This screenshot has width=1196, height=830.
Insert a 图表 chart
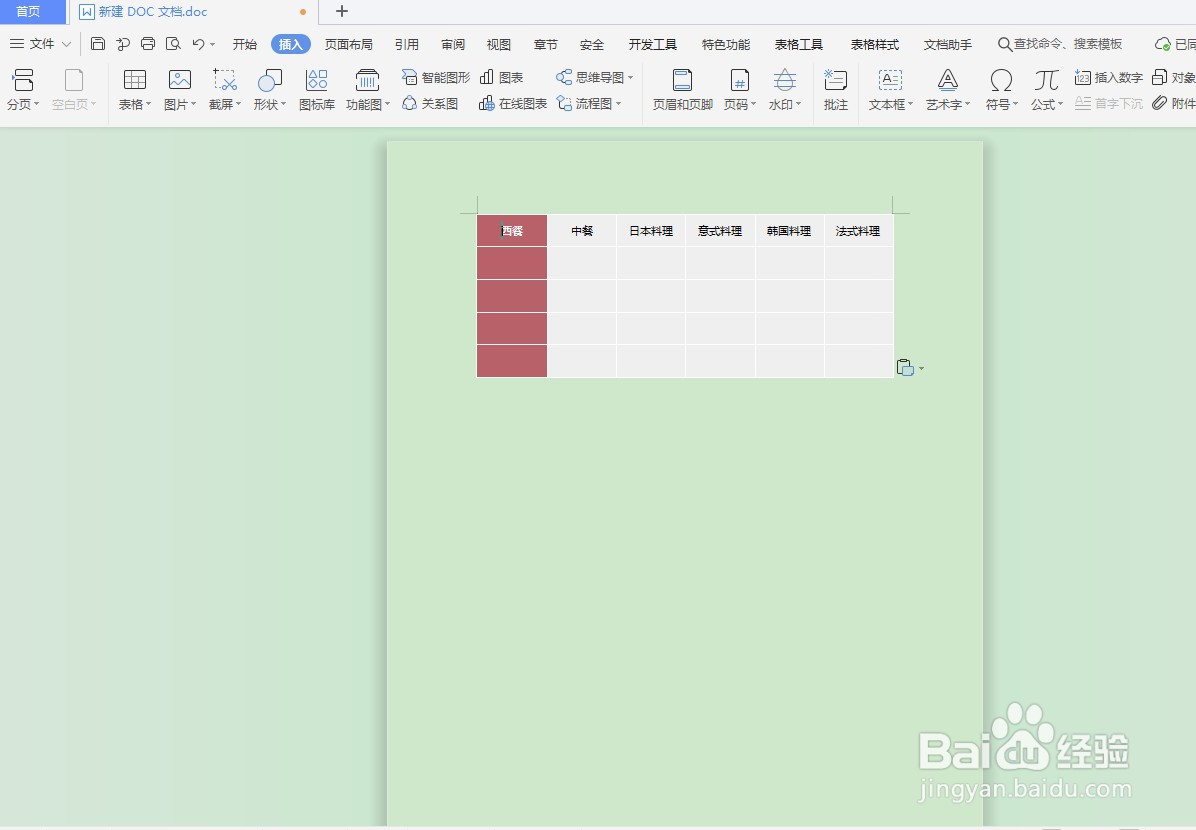pos(501,77)
